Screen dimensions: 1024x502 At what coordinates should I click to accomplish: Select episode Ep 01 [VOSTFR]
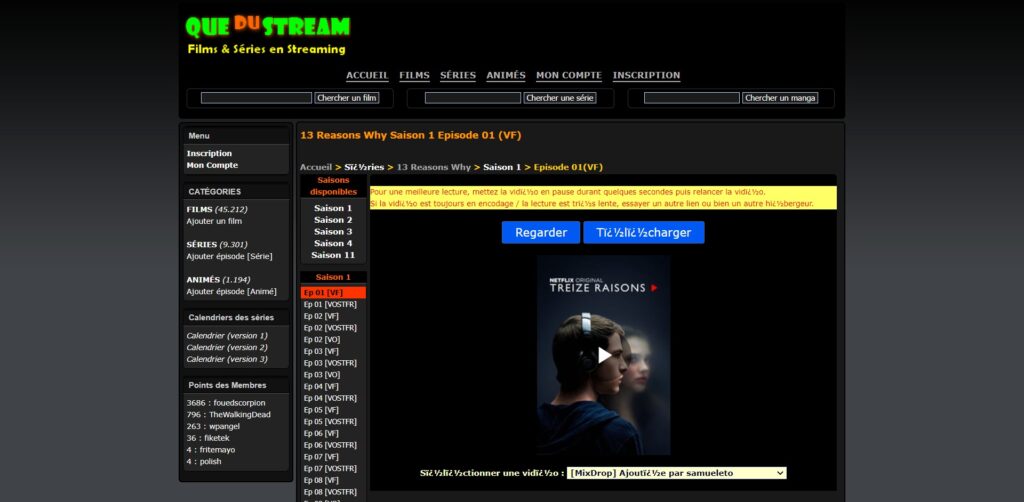pyautogui.click(x=330, y=304)
